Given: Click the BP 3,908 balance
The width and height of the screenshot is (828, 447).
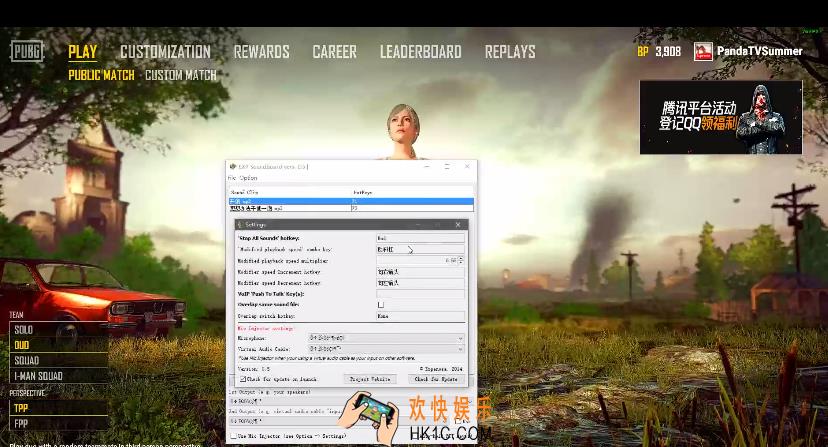Looking at the screenshot, I should pyautogui.click(x=659, y=51).
